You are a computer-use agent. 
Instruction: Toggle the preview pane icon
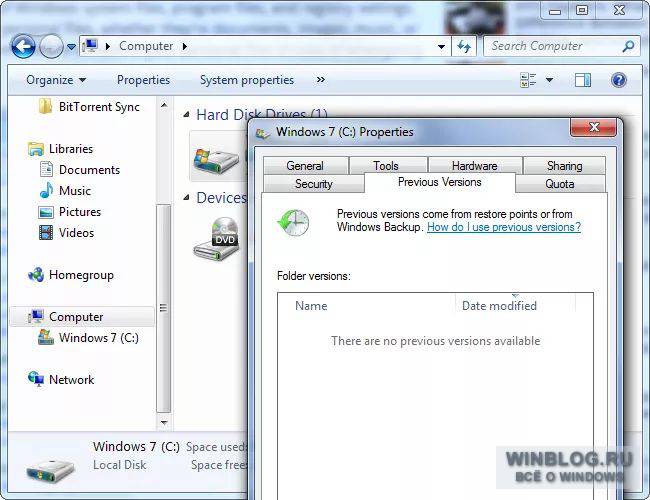[x=582, y=80]
